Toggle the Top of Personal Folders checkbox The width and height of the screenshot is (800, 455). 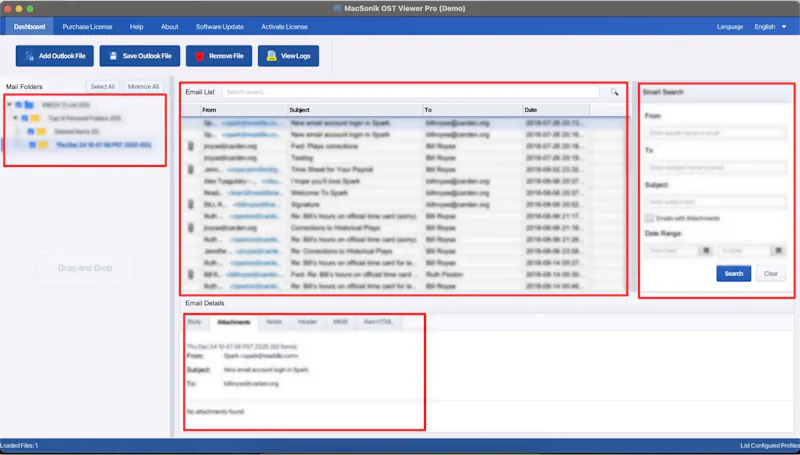[x=24, y=118]
